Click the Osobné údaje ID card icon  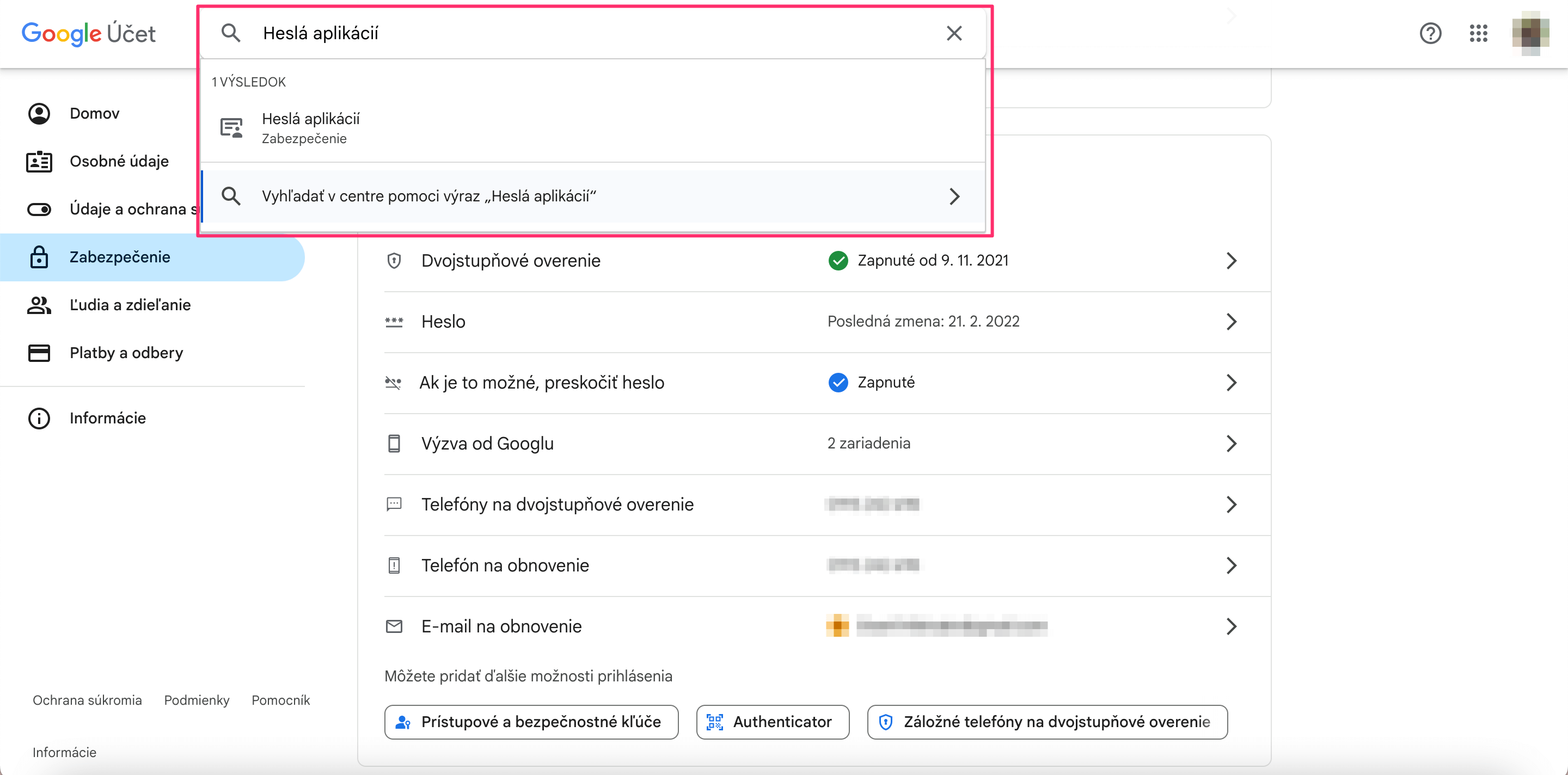(x=39, y=161)
